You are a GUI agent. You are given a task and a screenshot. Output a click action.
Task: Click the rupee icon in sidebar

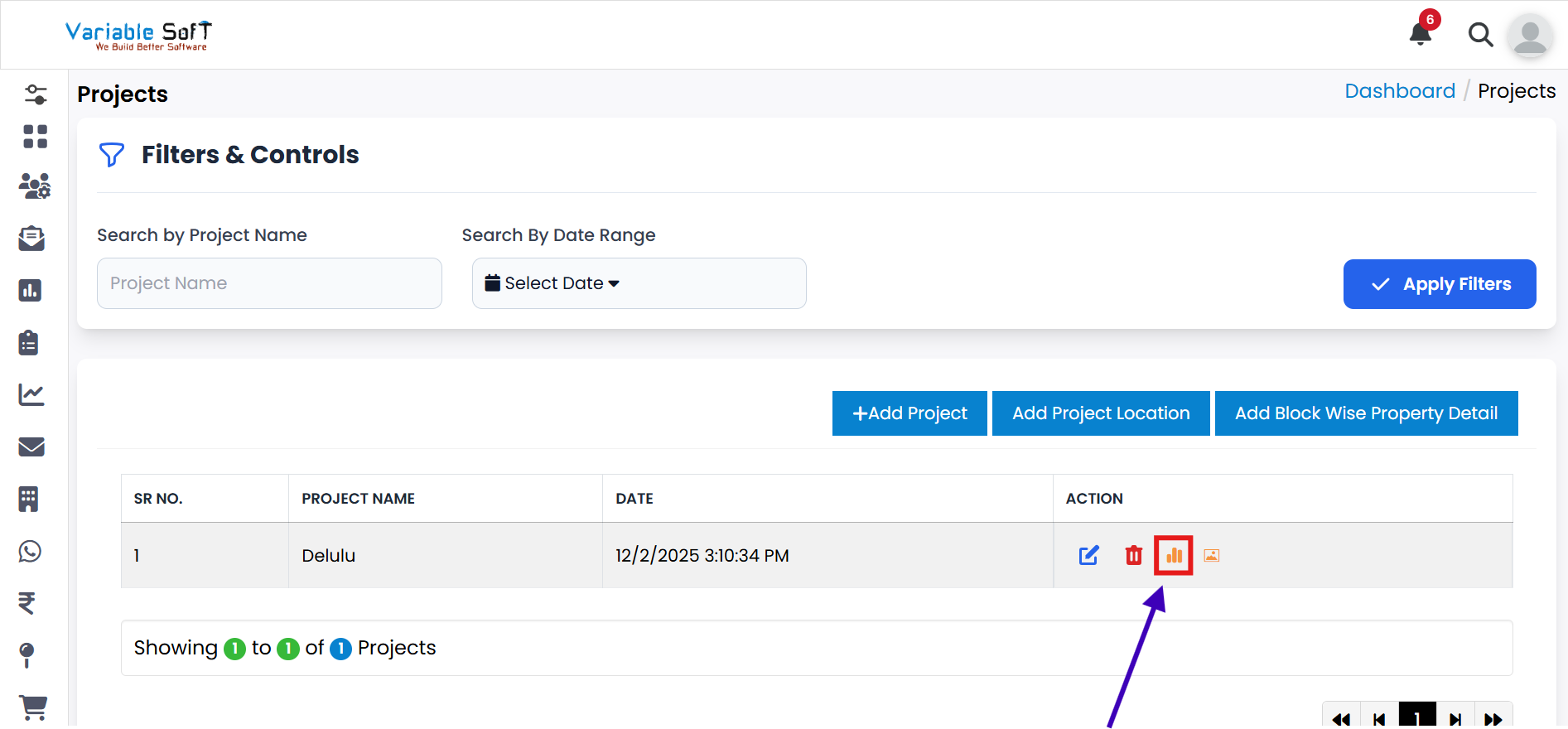(x=27, y=603)
